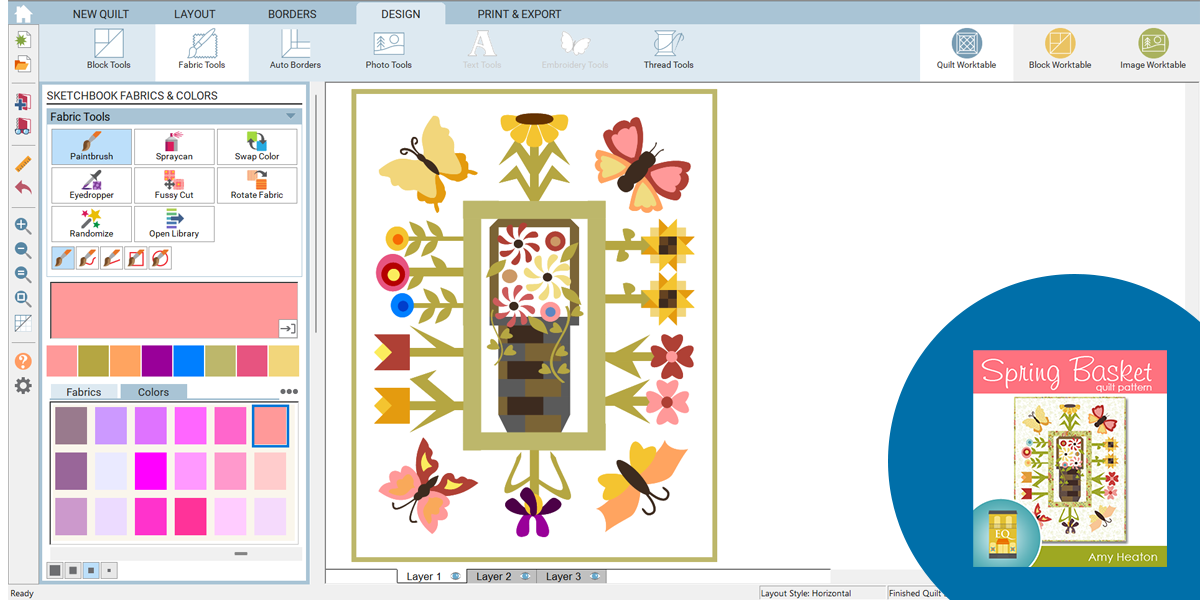This screenshot has width=1200, height=600.
Task: Pick the blue swatch in the recent colors row
Action: 188,361
